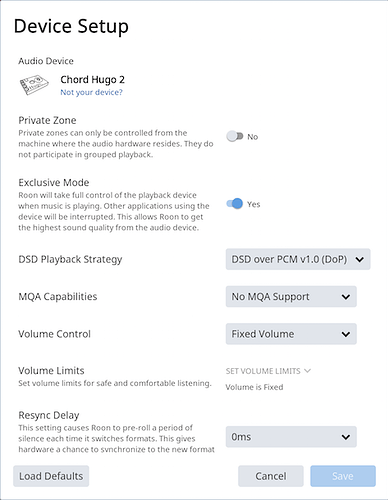Click the Save button

(x=343, y=476)
